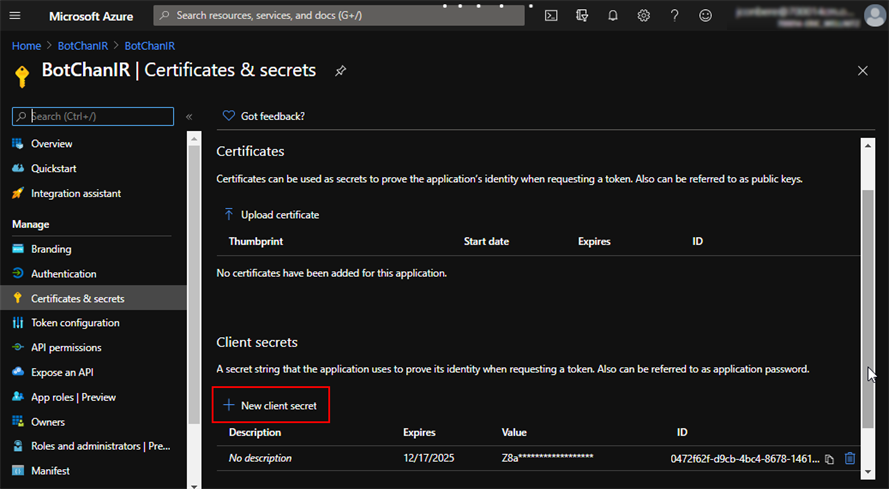Click the certificates Expires column header
Image resolution: width=889 pixels, height=489 pixels.
click(x=594, y=242)
